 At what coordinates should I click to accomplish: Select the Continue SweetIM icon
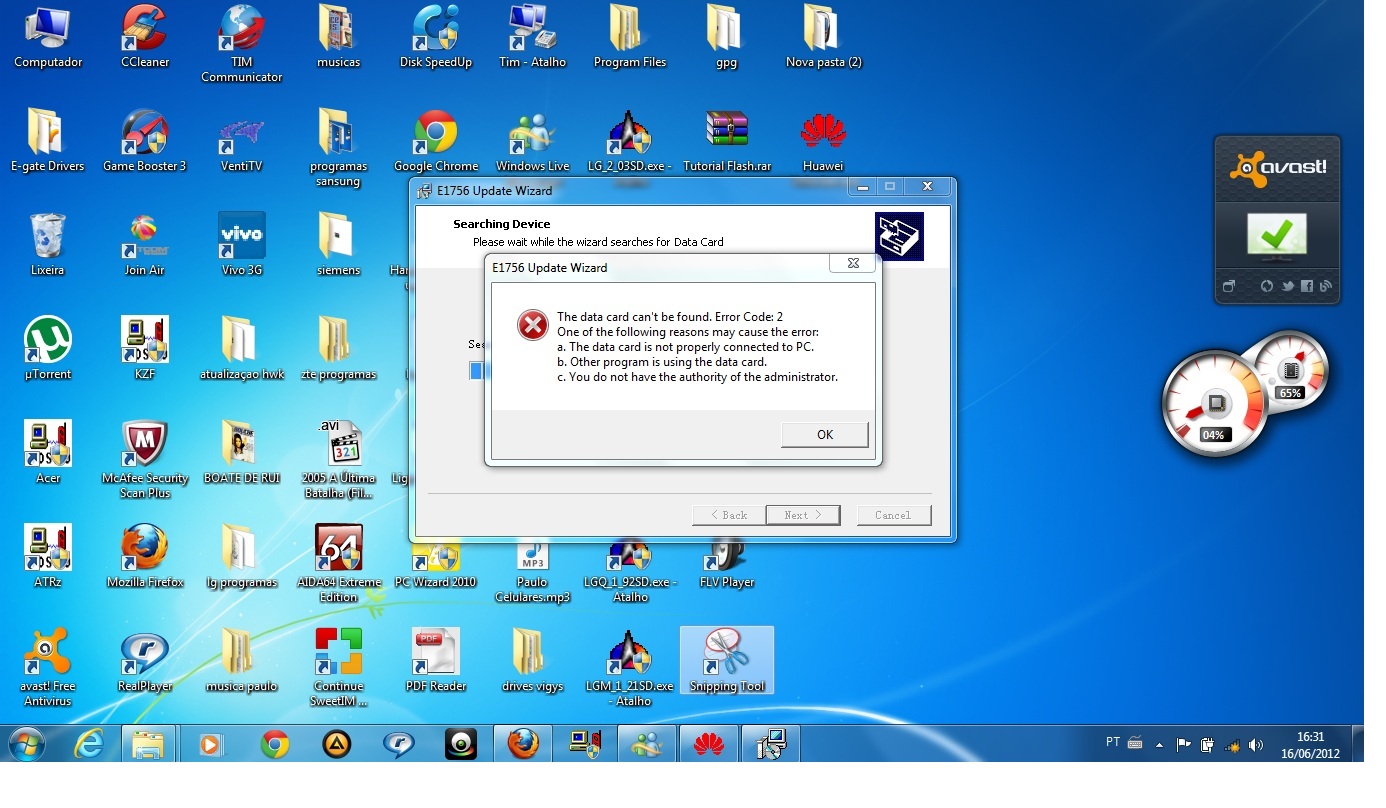coord(338,667)
